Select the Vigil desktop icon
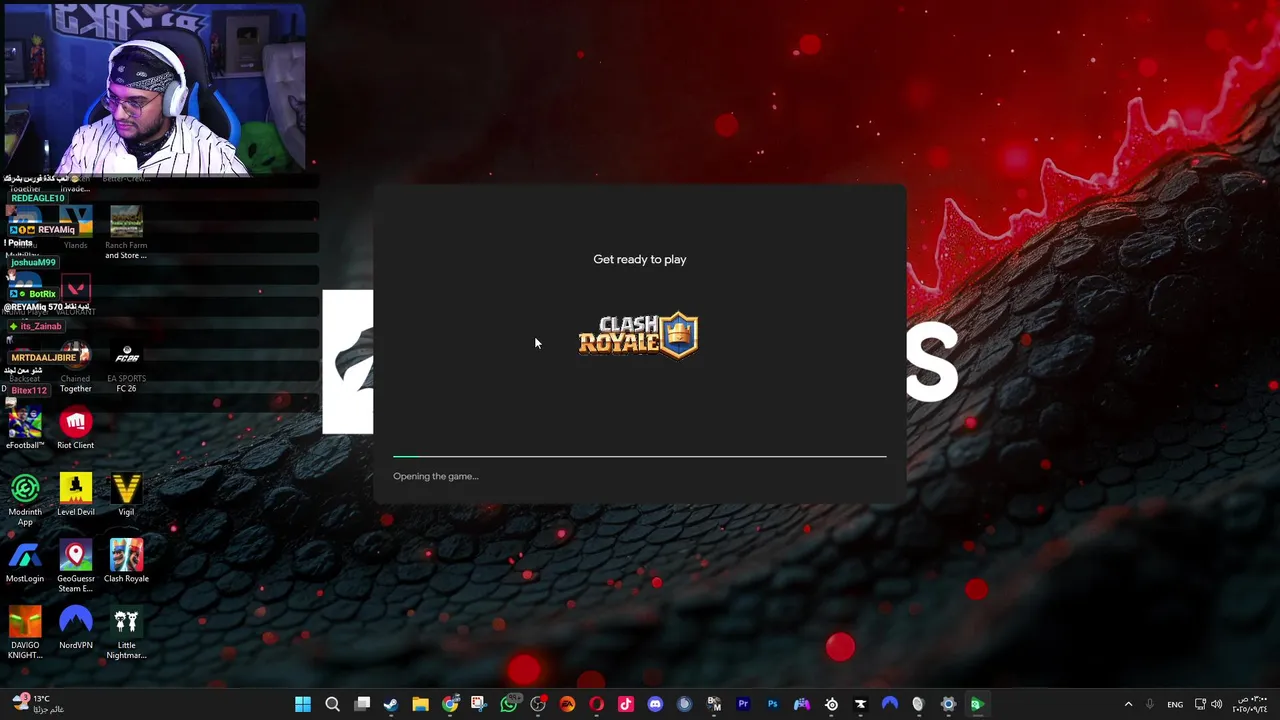 pos(126,496)
